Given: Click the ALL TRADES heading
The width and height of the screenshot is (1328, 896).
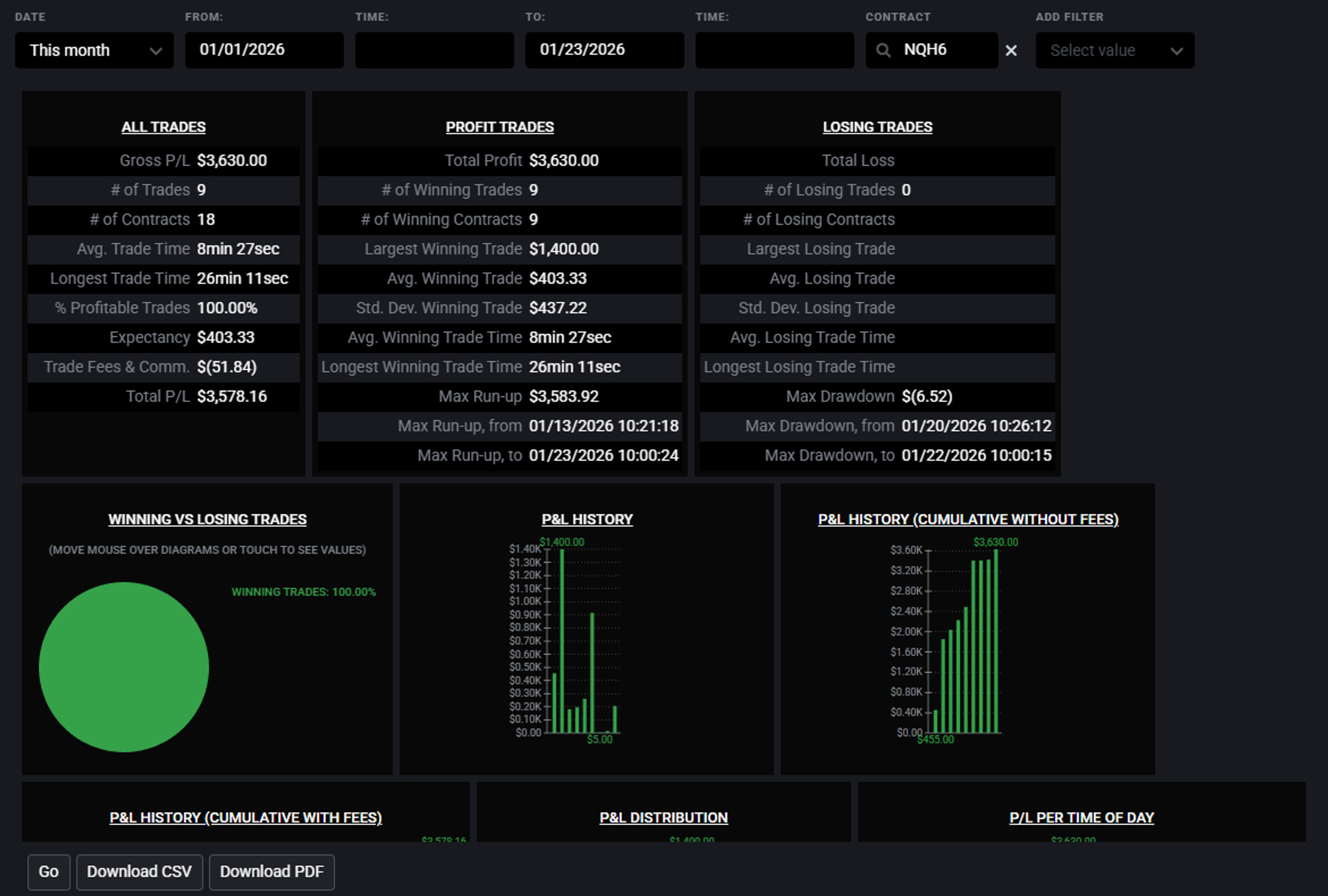Looking at the screenshot, I should [x=164, y=127].
